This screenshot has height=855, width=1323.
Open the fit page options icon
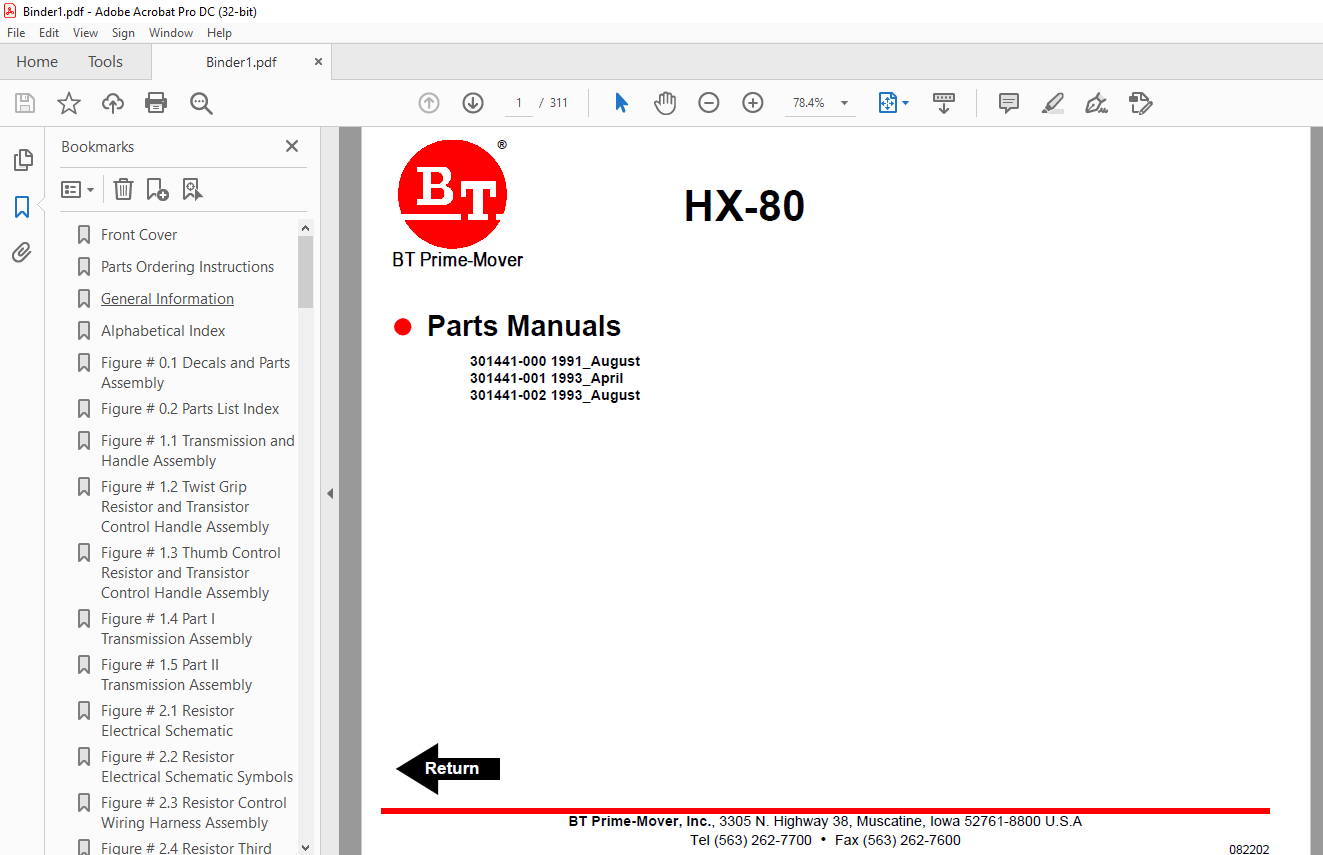tap(893, 103)
